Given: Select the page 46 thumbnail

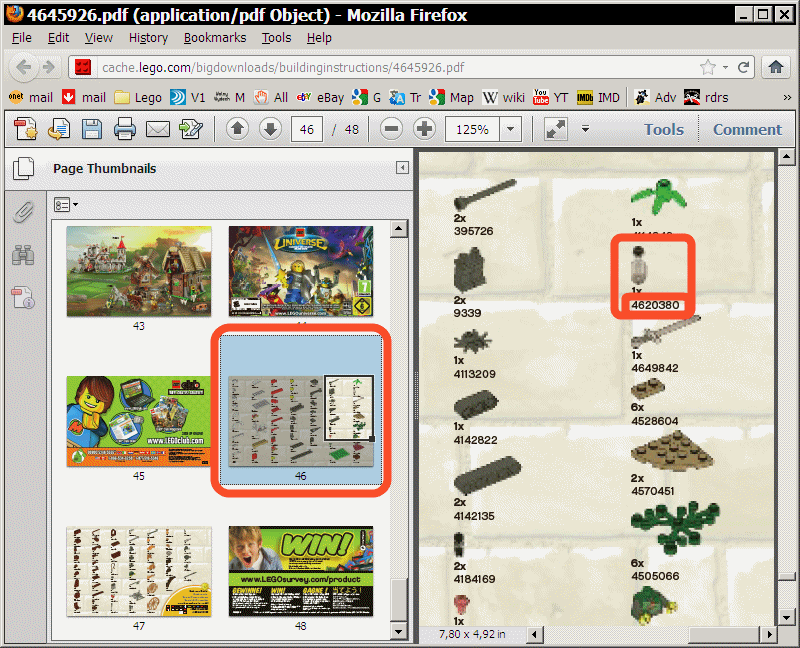Looking at the screenshot, I should (x=301, y=421).
